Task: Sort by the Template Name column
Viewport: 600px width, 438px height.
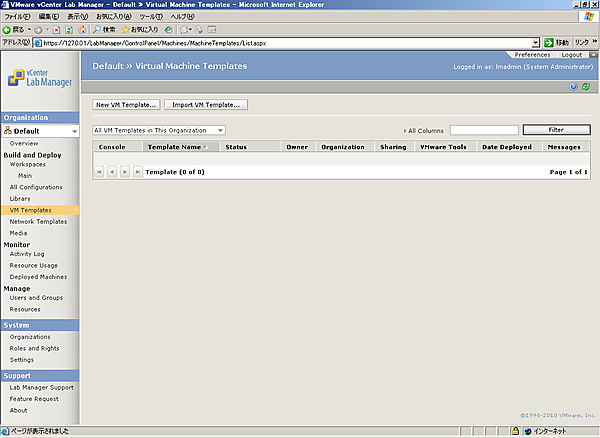Action: coord(174,146)
